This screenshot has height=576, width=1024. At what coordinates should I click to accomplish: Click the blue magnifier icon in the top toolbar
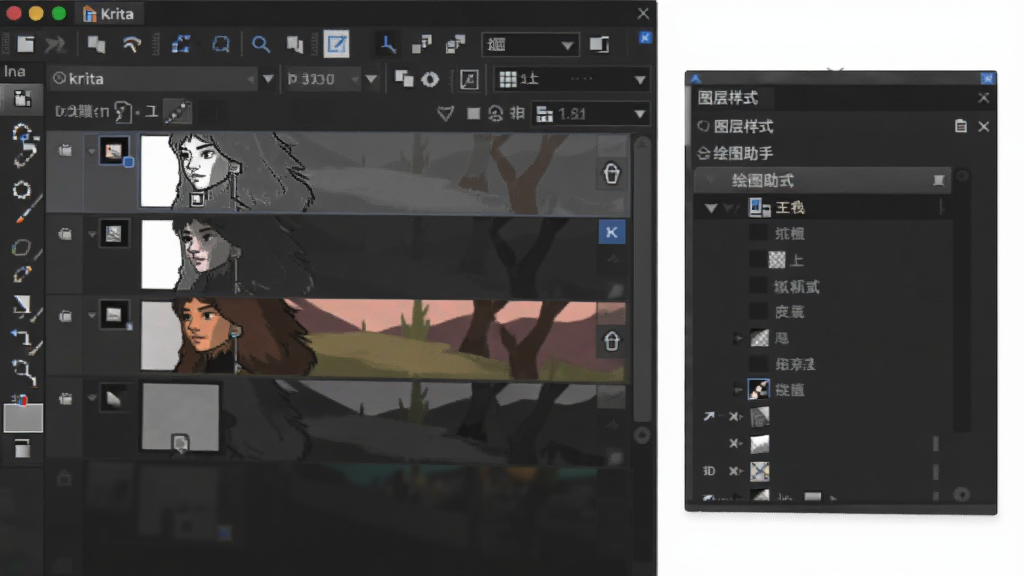click(x=261, y=44)
